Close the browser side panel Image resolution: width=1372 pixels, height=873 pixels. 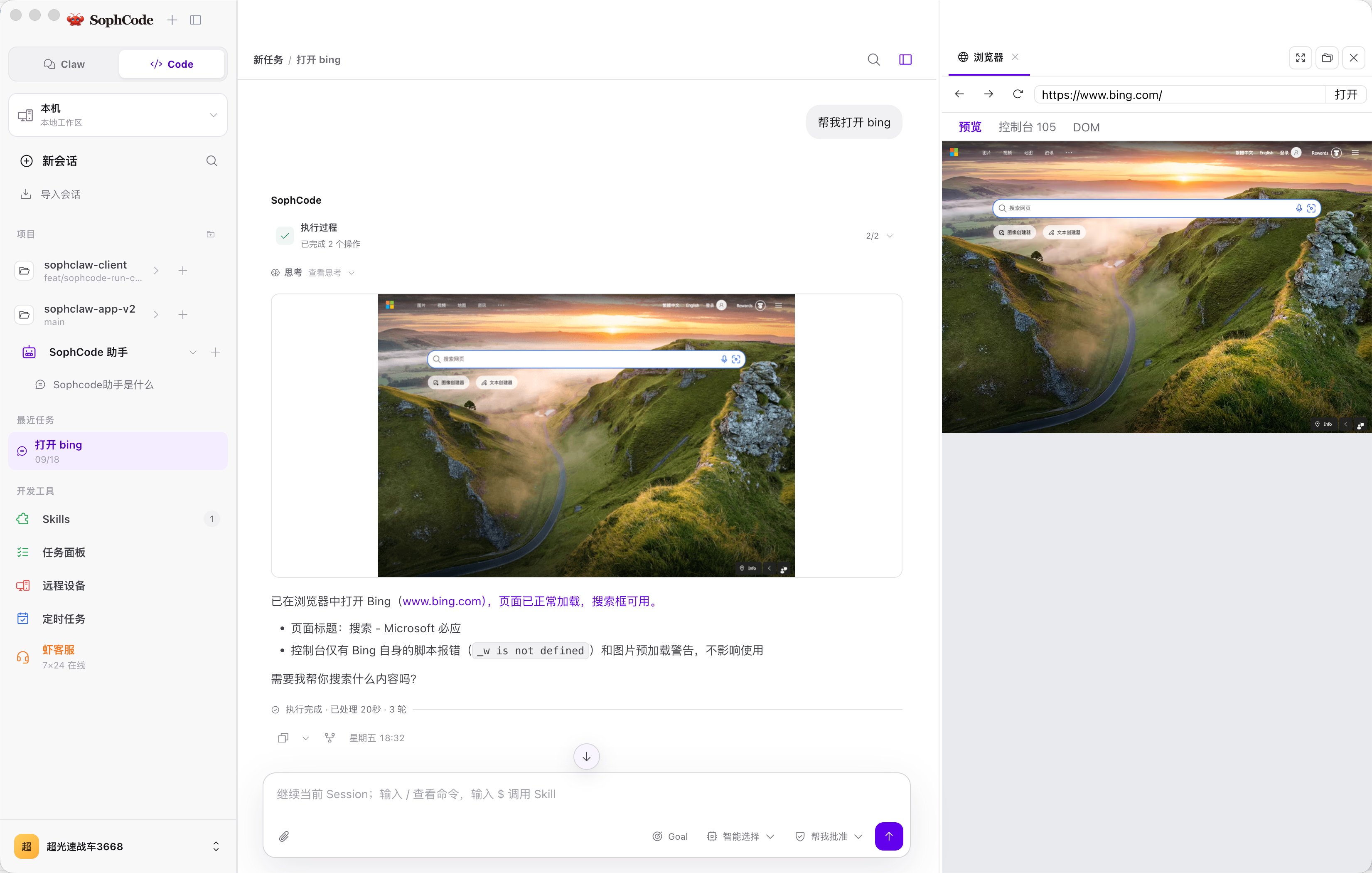pyautogui.click(x=1354, y=58)
